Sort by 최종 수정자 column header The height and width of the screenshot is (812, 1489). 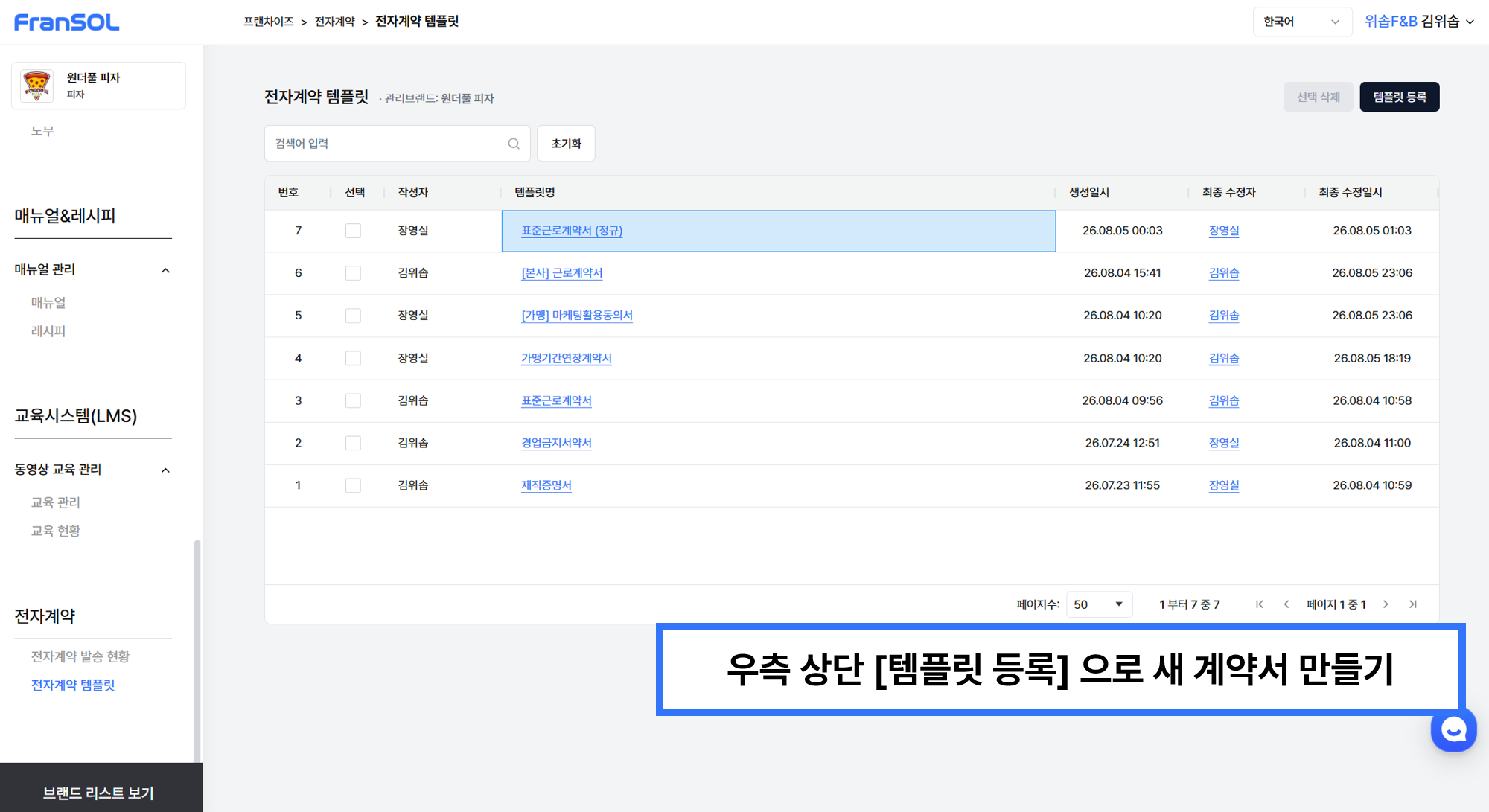tap(1229, 192)
